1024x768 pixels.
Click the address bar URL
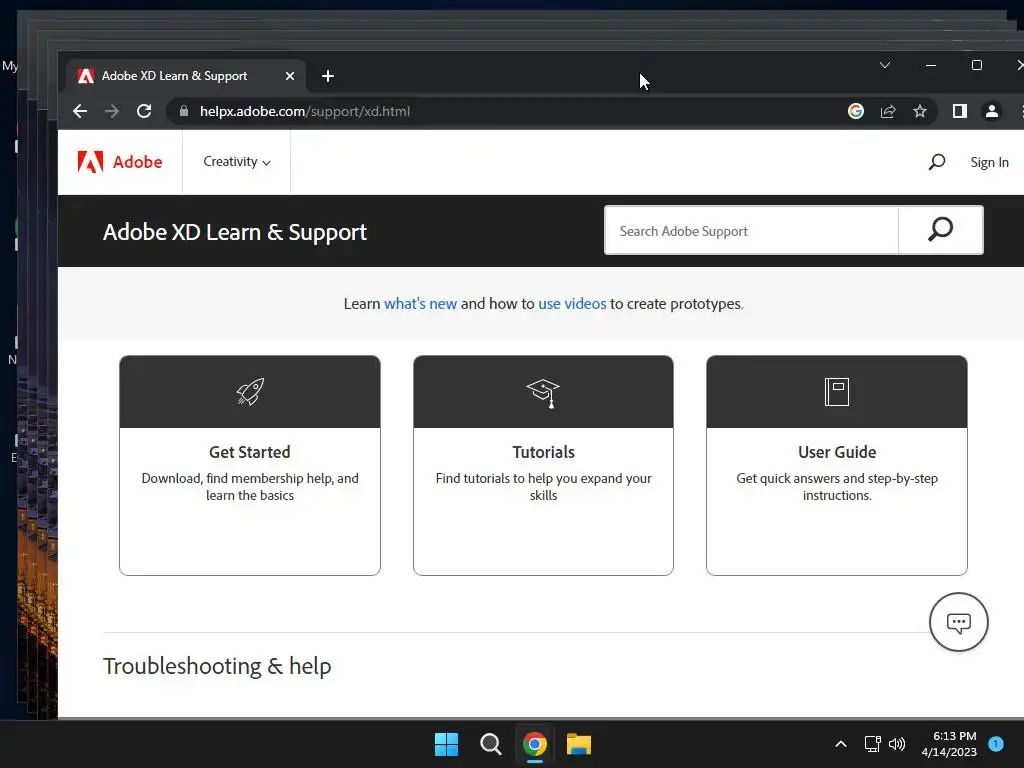coord(305,112)
